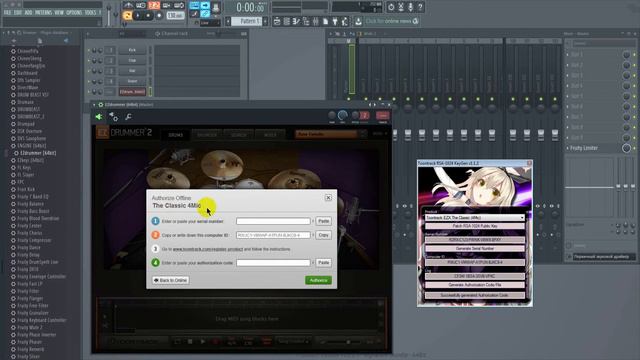Click the authorization code input field
640x360 pixels.
point(273,263)
